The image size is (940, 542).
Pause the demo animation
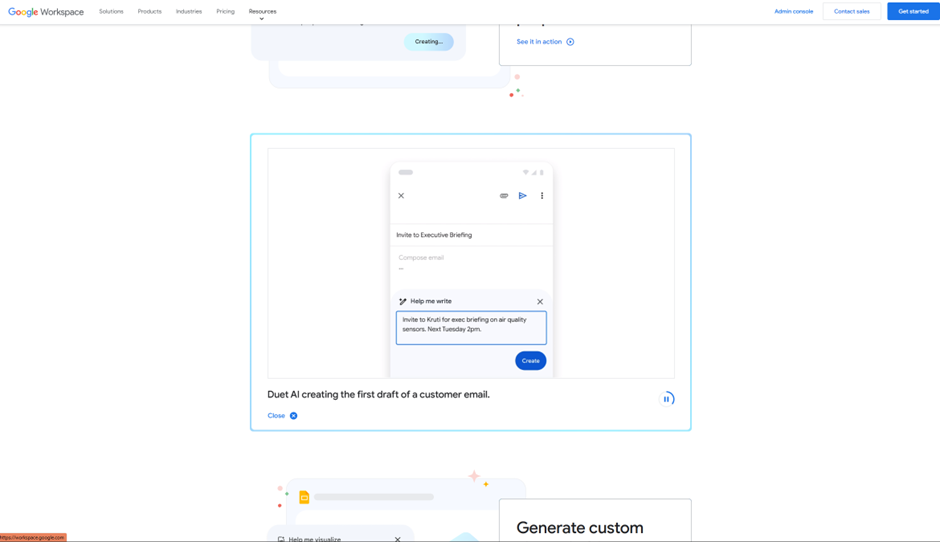(667, 399)
